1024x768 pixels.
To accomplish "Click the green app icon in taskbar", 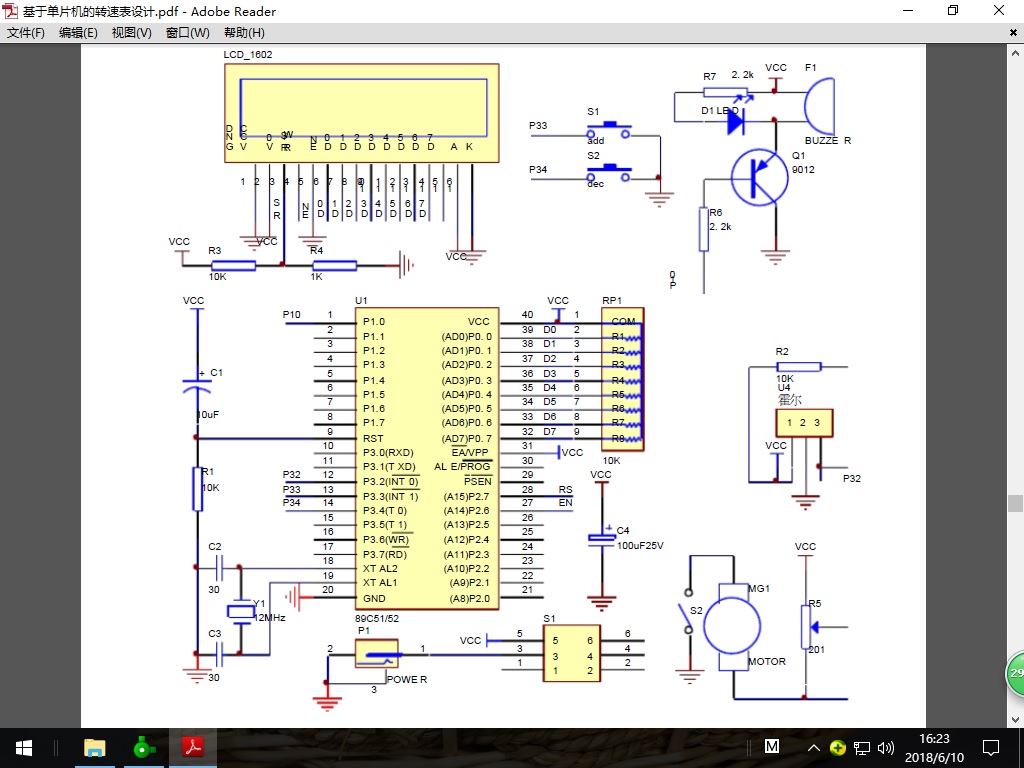I will pyautogui.click(x=144, y=747).
